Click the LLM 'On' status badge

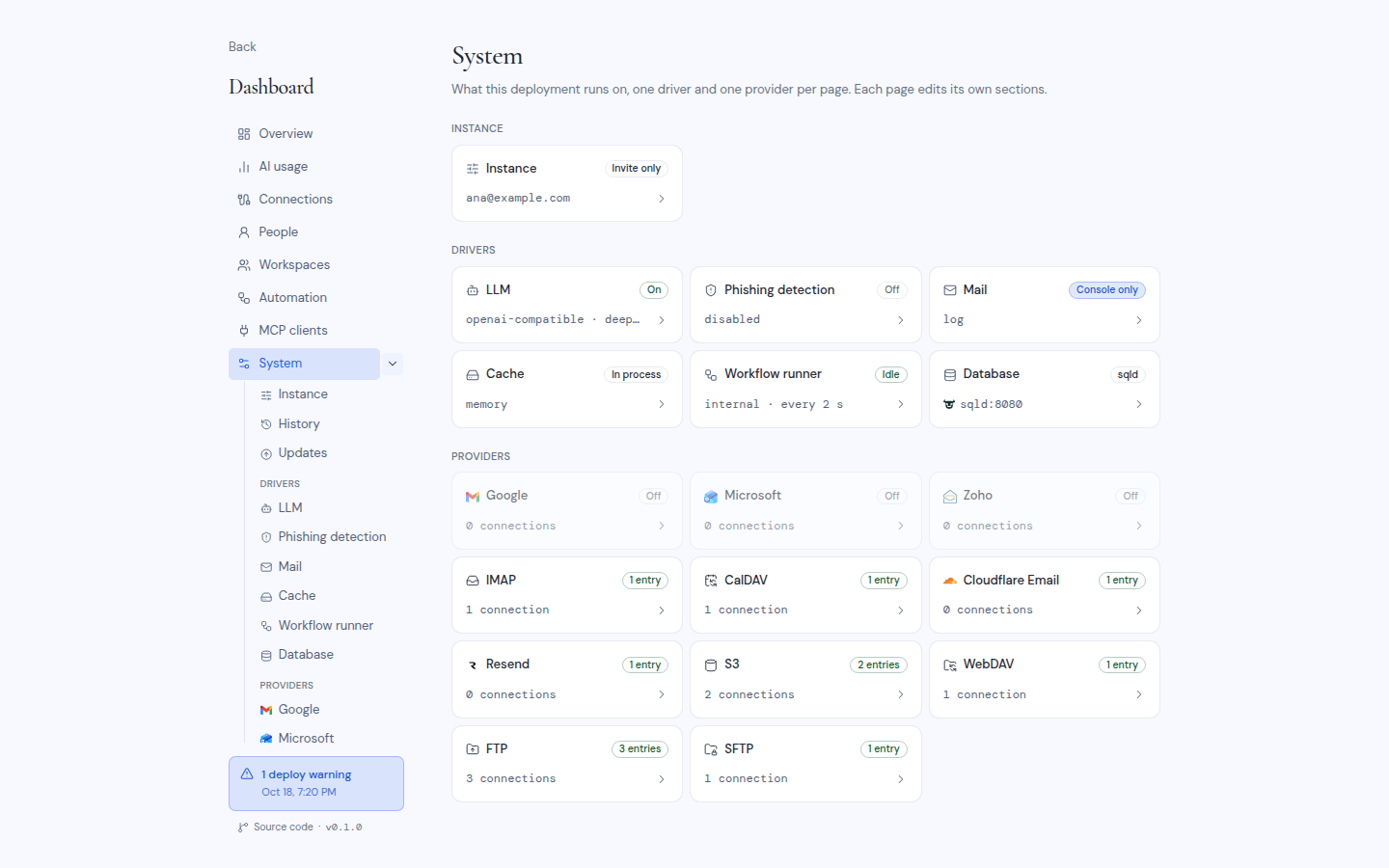pyautogui.click(x=654, y=290)
